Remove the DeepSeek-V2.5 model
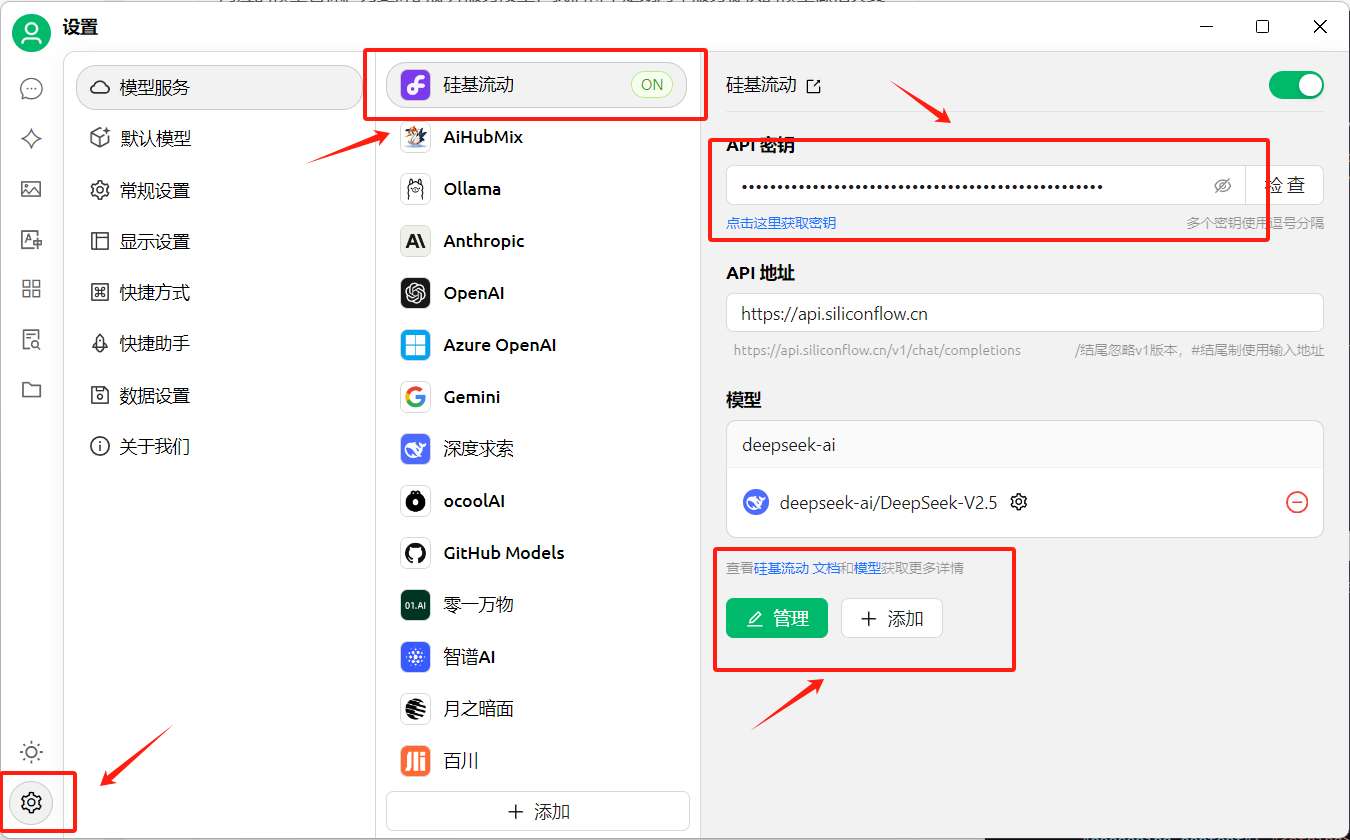The height and width of the screenshot is (840, 1350). click(x=1297, y=502)
